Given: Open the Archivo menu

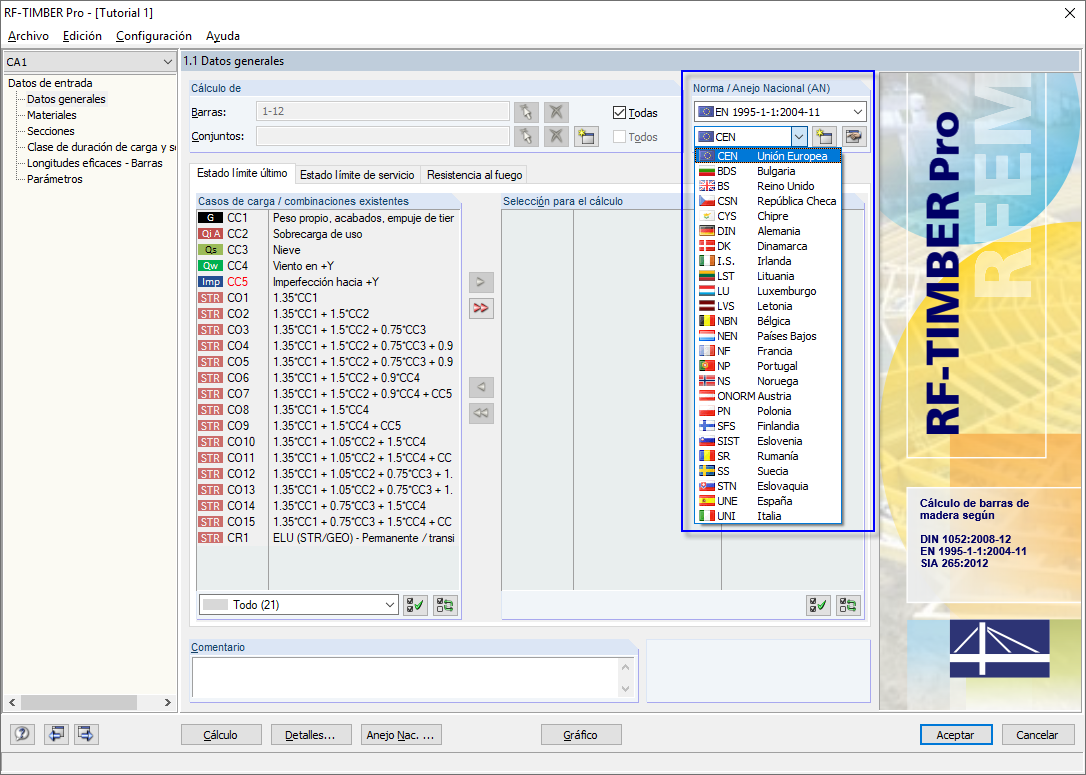Looking at the screenshot, I should click(x=28, y=36).
